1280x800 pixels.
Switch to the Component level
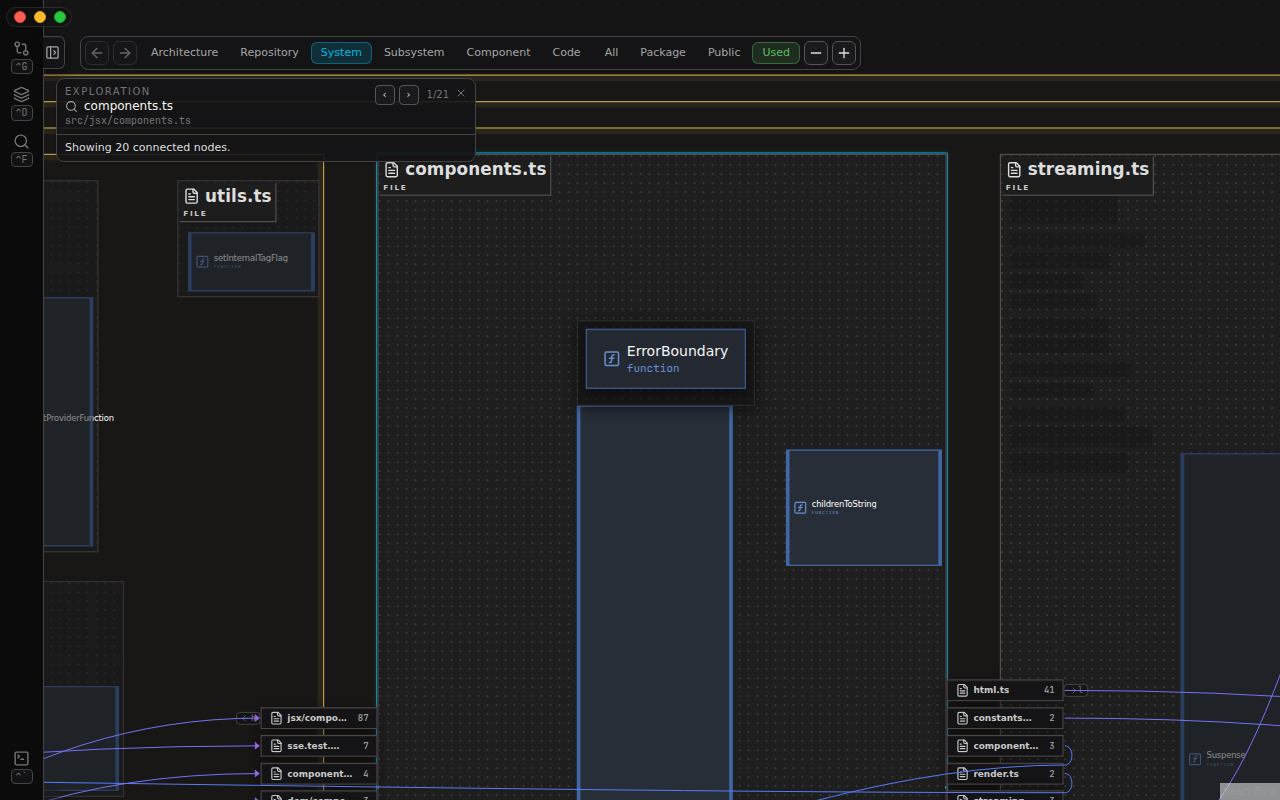[498, 52]
